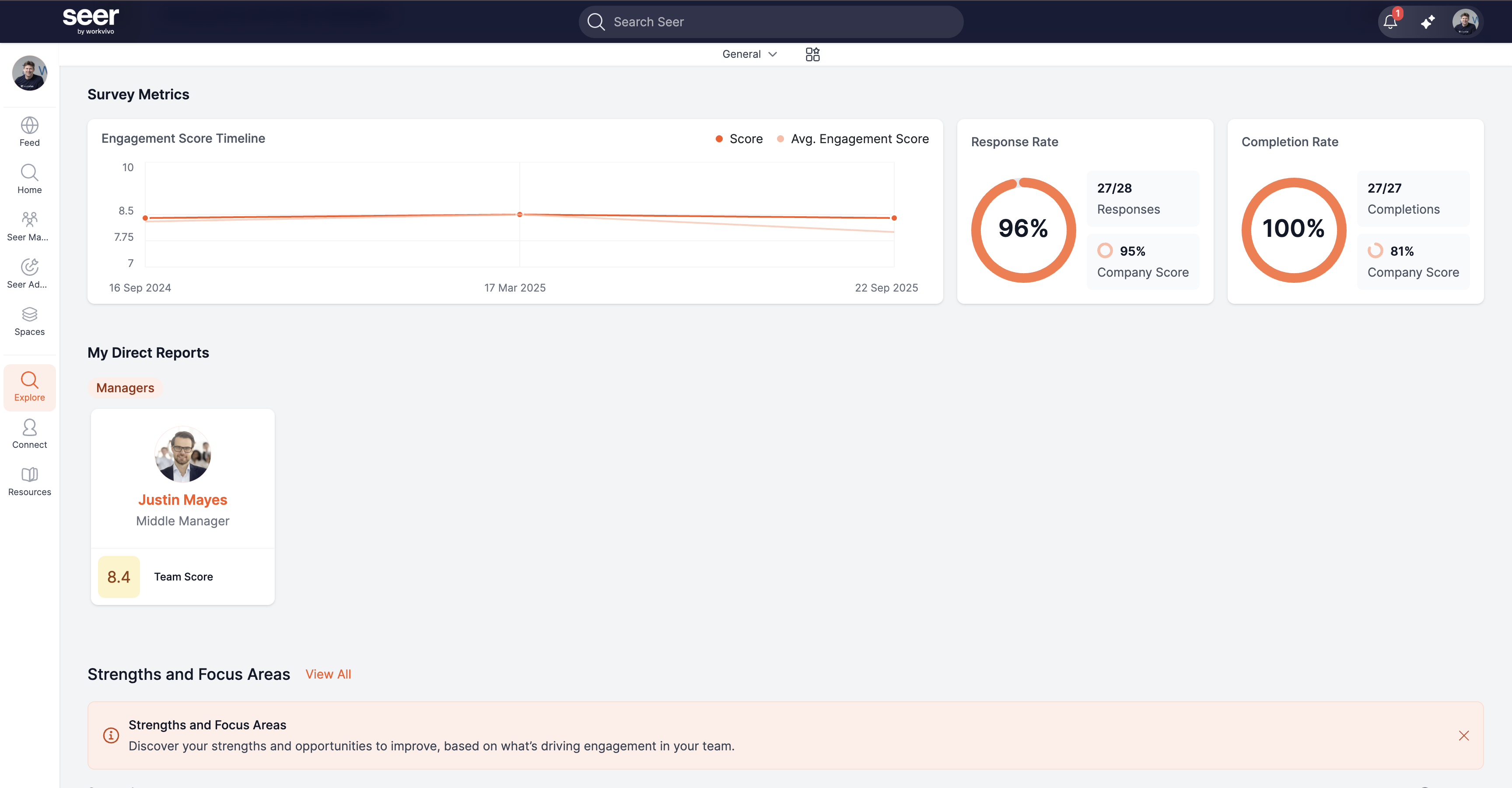
Task: Open Seer Ma... people icon in sidebar
Action: click(x=29, y=220)
